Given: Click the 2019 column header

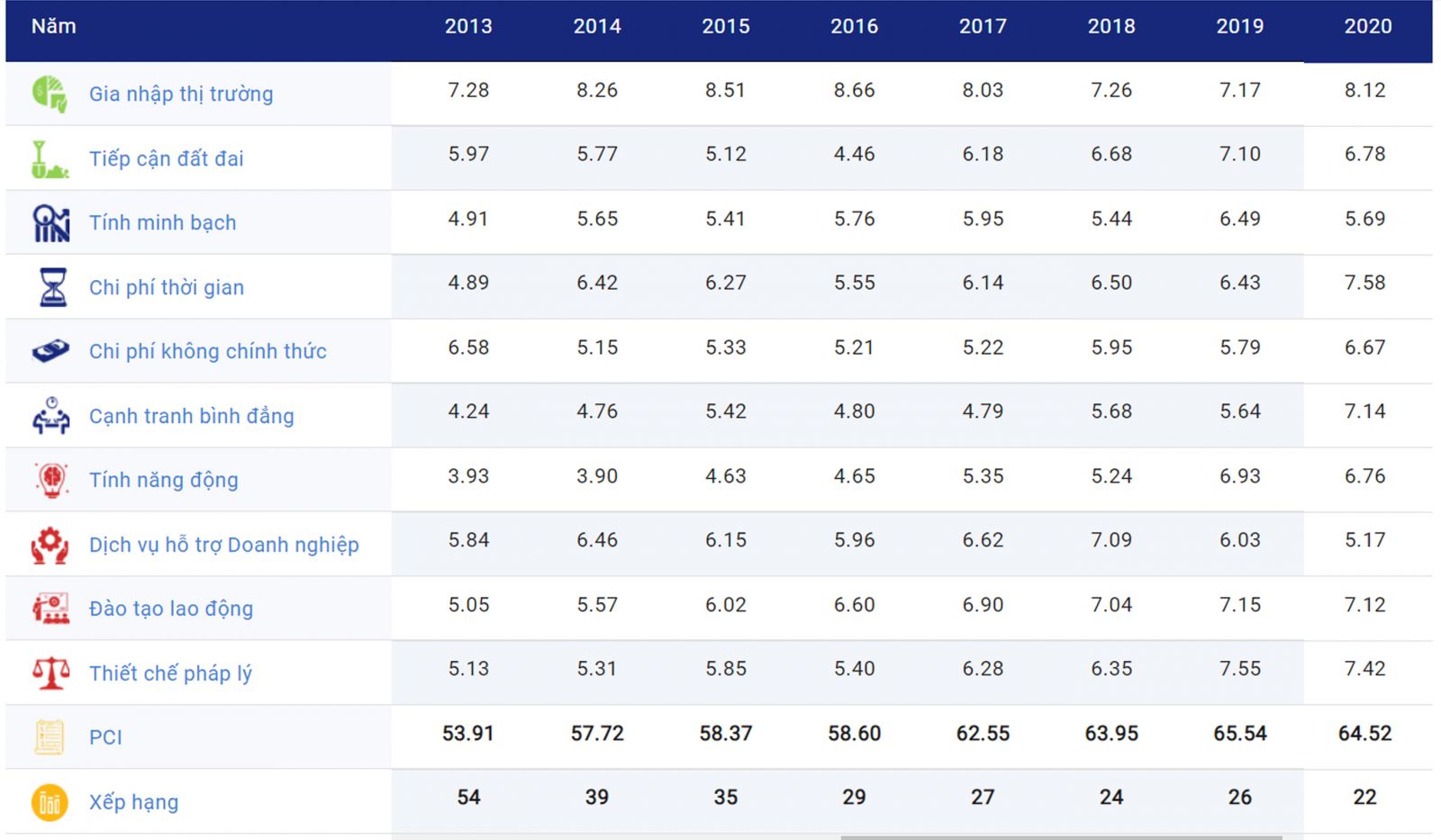Looking at the screenshot, I should [x=1240, y=26].
